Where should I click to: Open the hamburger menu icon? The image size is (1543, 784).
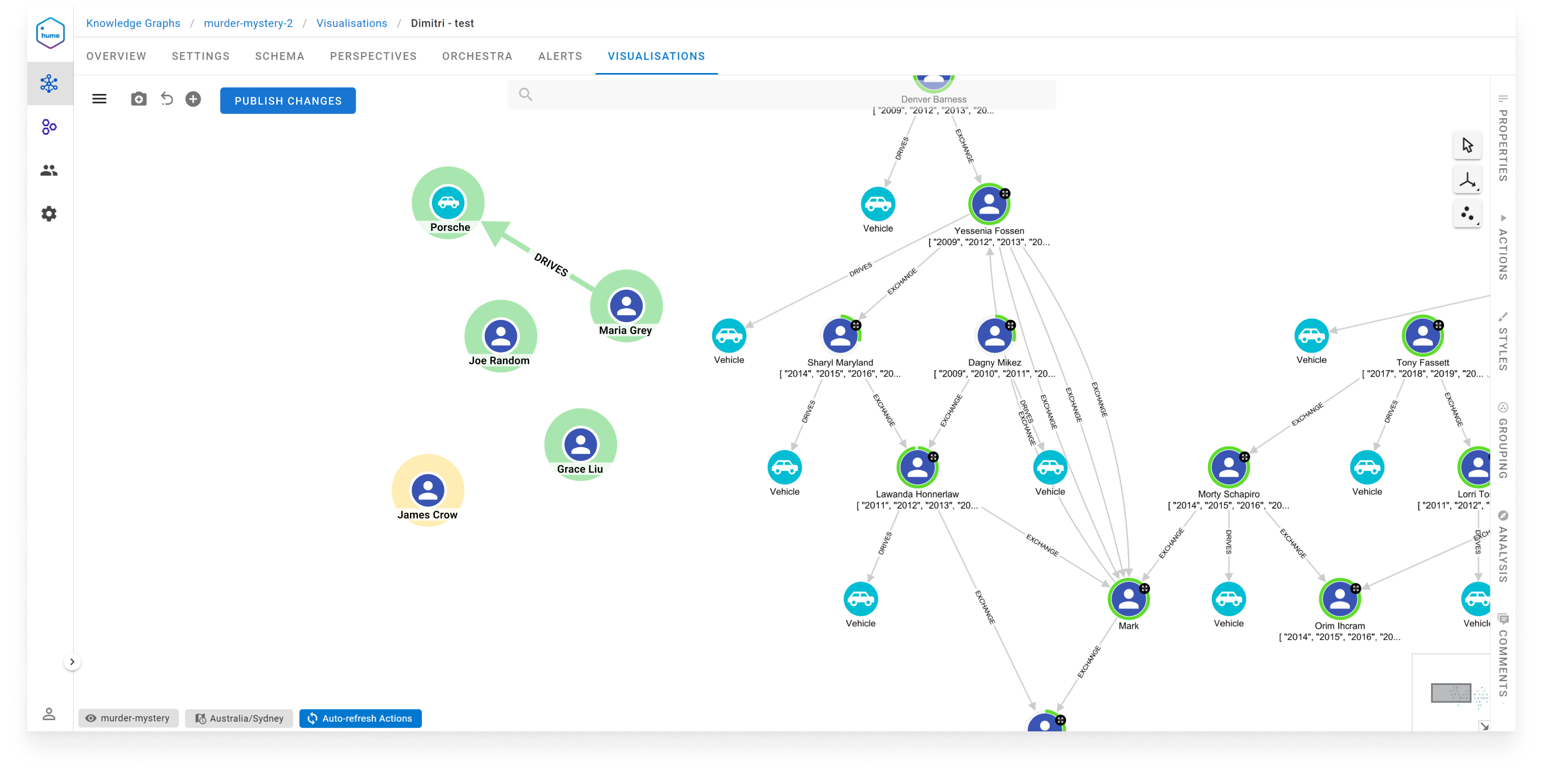[x=100, y=100]
